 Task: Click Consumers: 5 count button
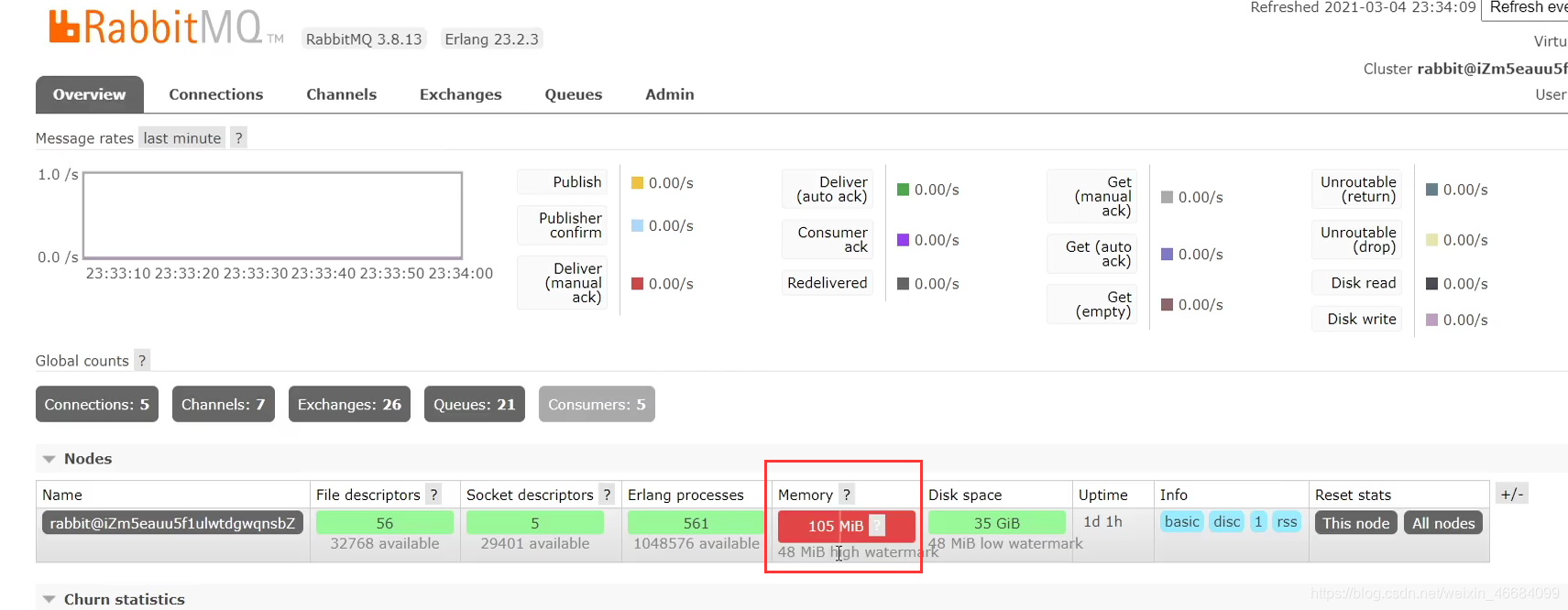(597, 404)
